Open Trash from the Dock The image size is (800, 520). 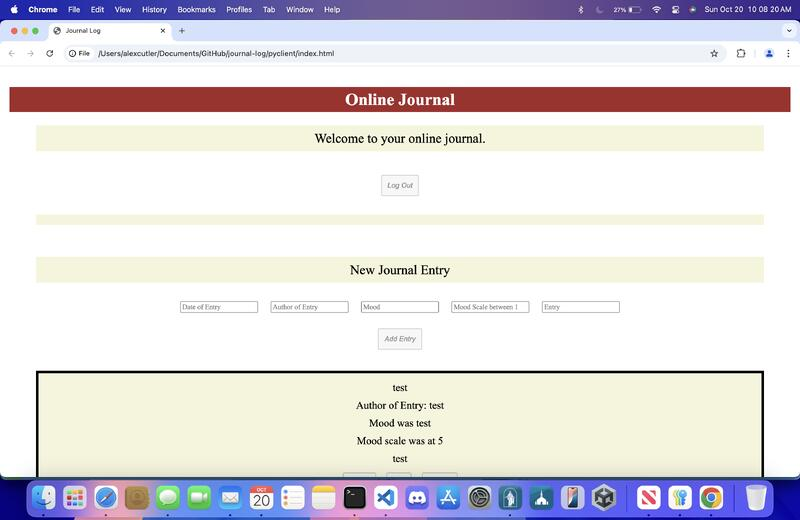[756, 498]
